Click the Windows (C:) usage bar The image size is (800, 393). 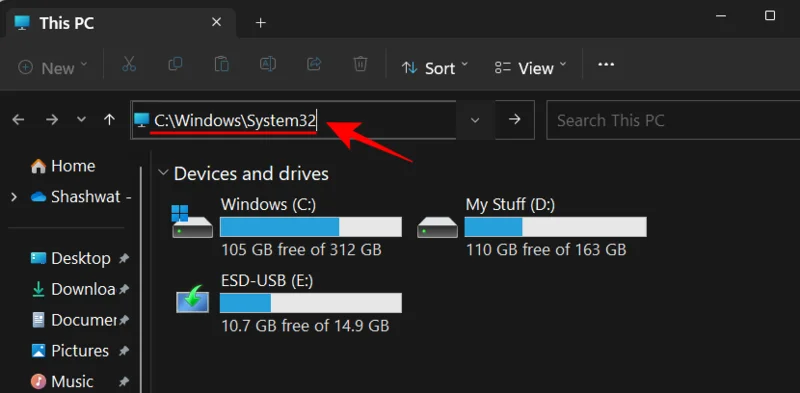(311, 227)
